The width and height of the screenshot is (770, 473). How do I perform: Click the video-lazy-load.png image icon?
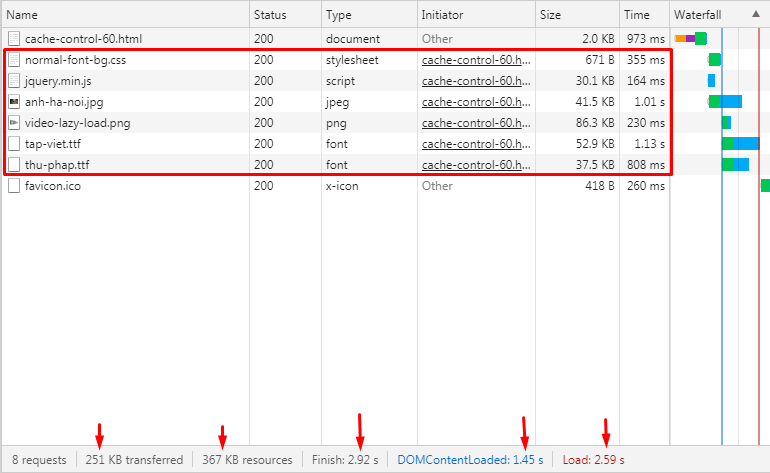tap(14, 123)
